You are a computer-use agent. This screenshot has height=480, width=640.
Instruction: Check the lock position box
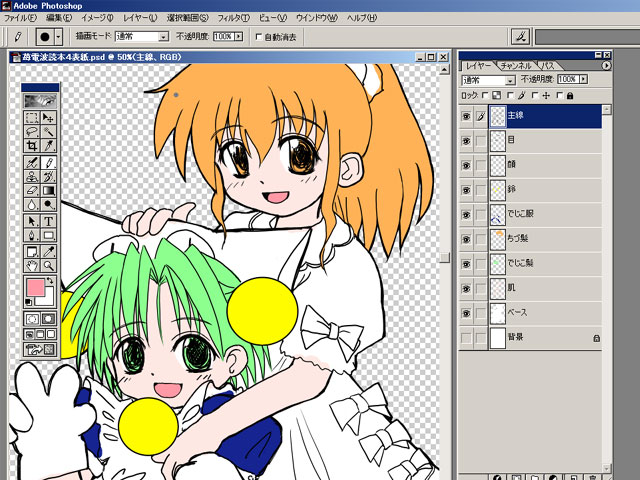[x=535, y=96]
